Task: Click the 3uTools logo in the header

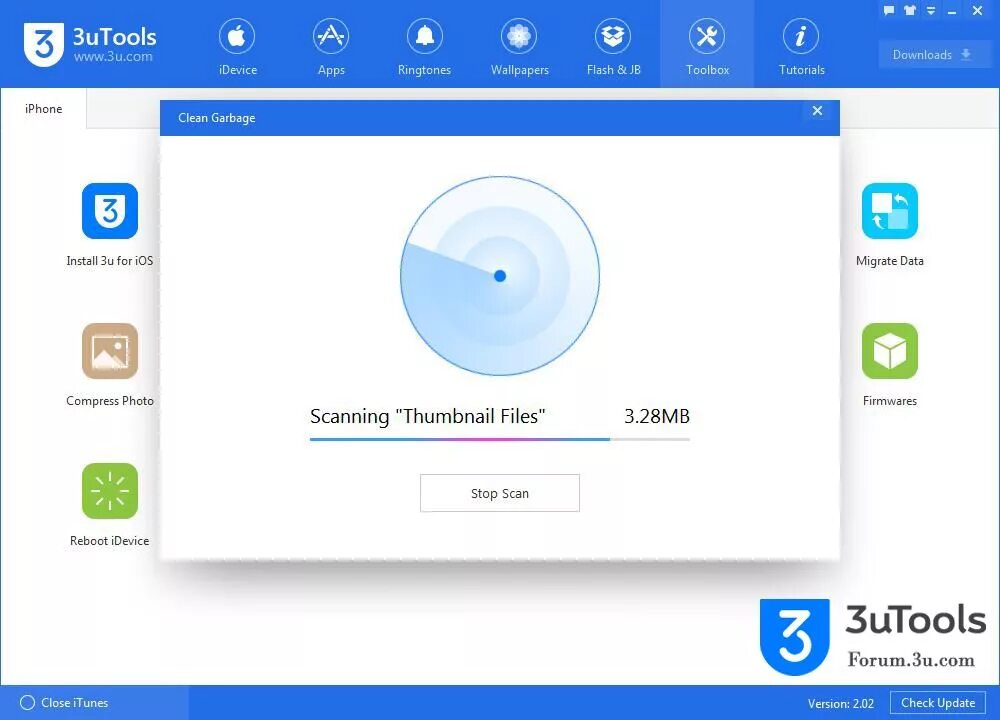Action: (x=90, y=44)
